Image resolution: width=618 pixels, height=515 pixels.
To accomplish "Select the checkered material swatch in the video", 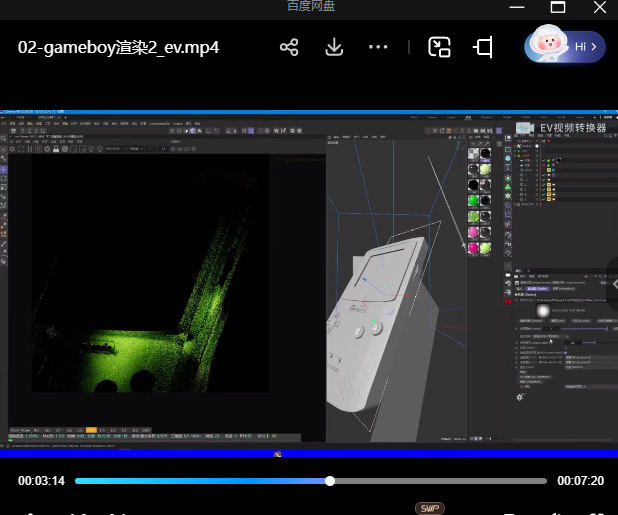I will 473,155.
